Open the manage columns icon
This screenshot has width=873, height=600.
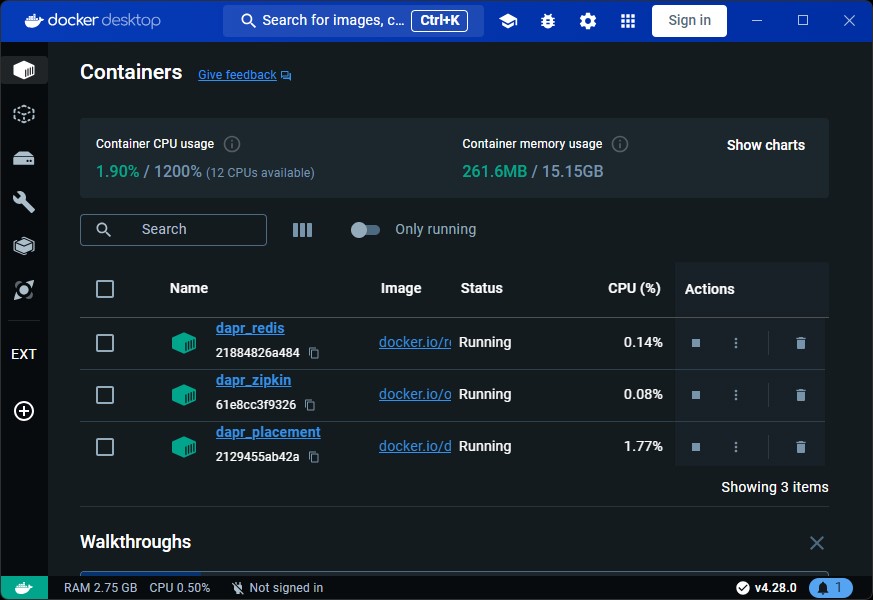pos(302,230)
